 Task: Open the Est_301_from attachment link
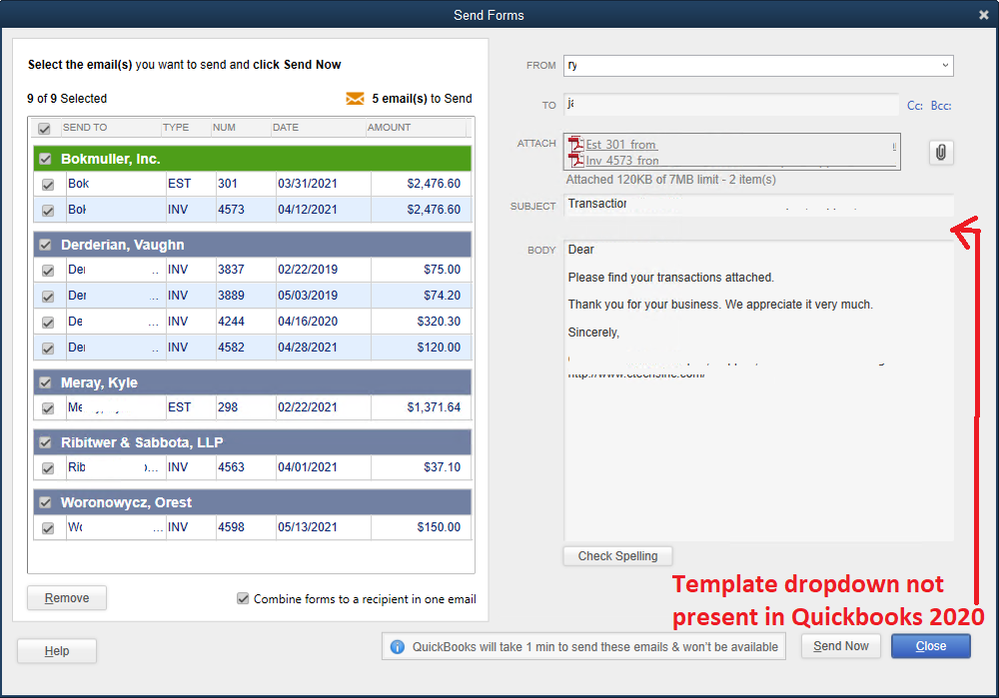pos(621,145)
